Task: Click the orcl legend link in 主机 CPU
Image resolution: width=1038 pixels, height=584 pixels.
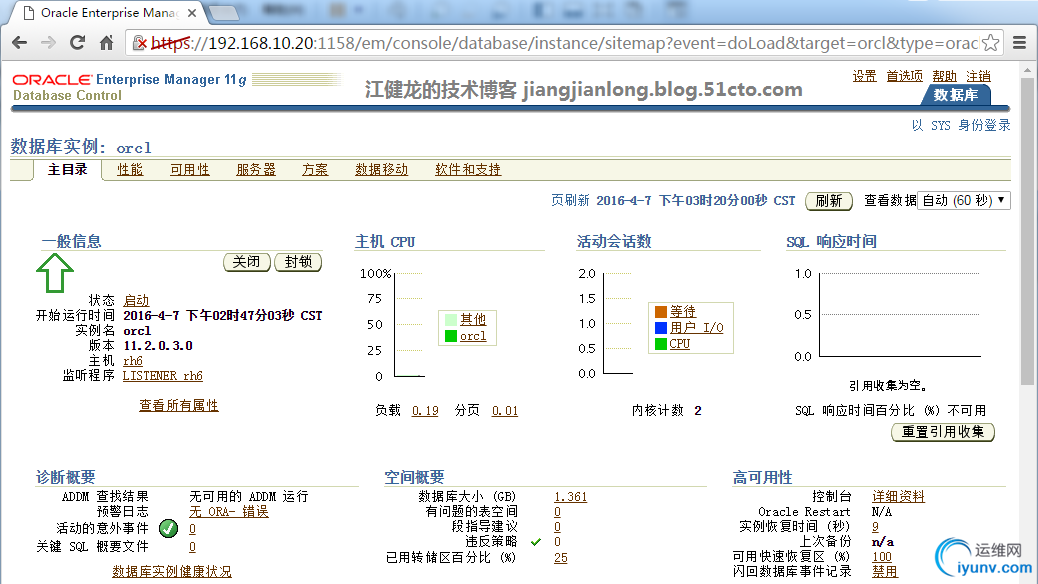Action: click(473, 336)
